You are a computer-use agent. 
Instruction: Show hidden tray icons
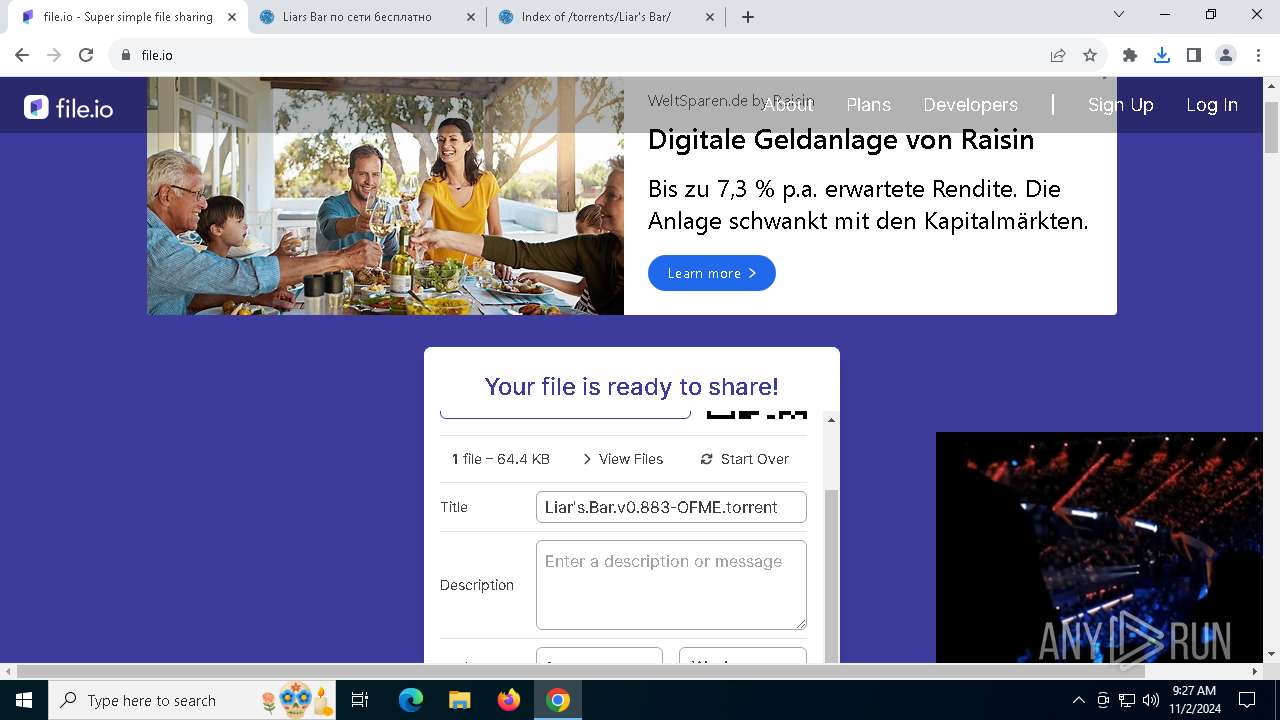click(1078, 700)
